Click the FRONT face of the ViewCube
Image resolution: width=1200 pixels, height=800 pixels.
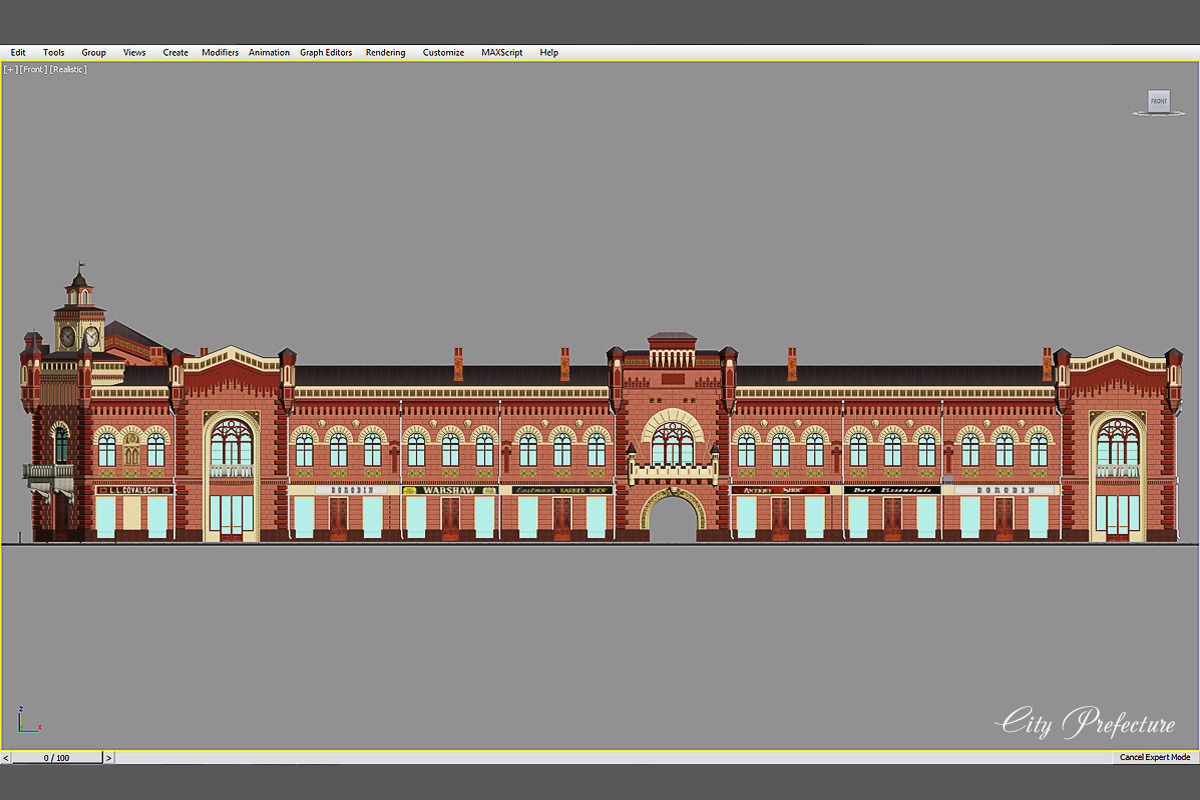coord(1158,101)
